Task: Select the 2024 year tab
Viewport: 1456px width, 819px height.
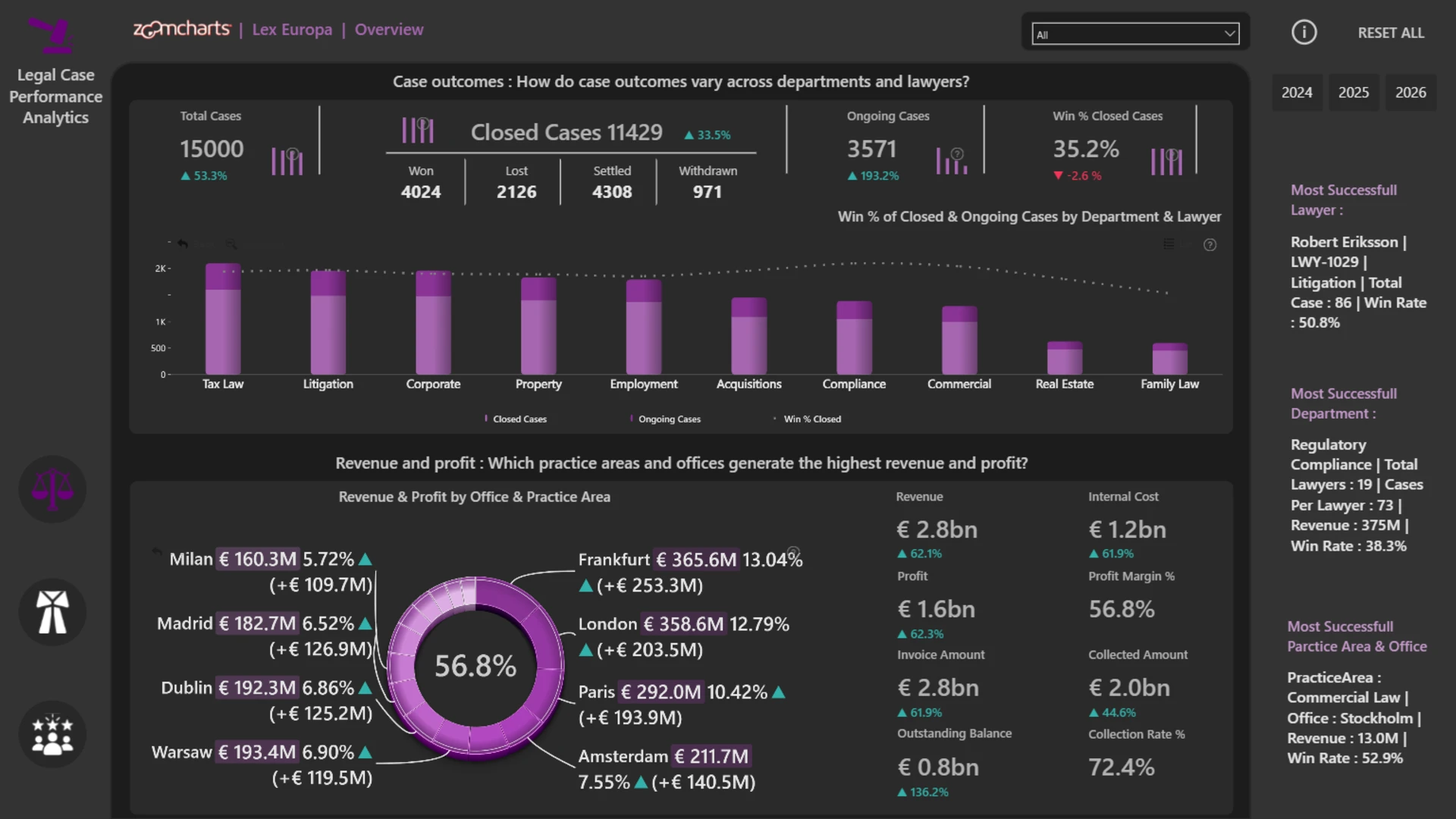Action: tap(1297, 93)
